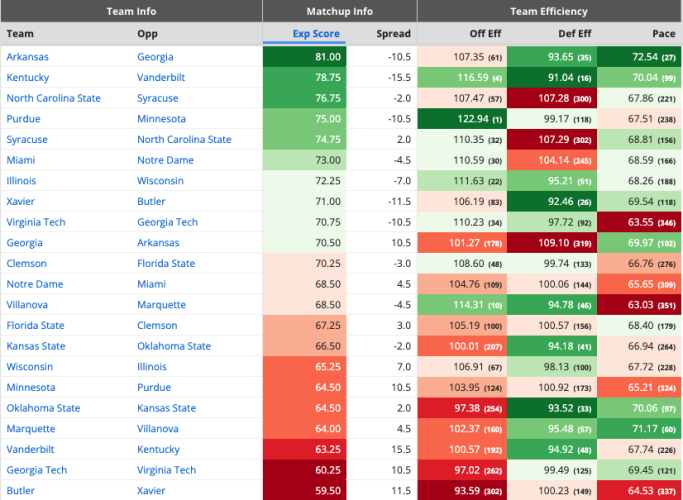The image size is (683, 500).
Task: Open Vanderbilt team link in Team column
Action: pyautogui.click(x=30, y=449)
